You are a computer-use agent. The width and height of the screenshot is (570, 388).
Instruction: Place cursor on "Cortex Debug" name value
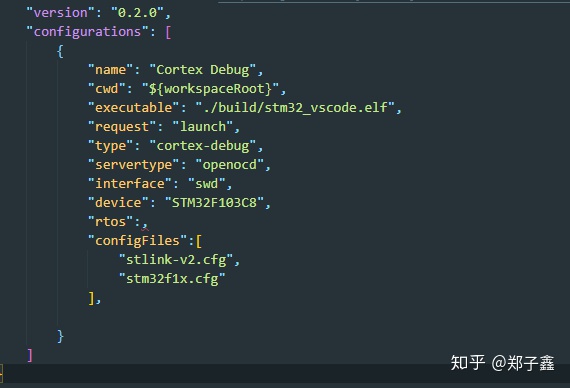202,69
